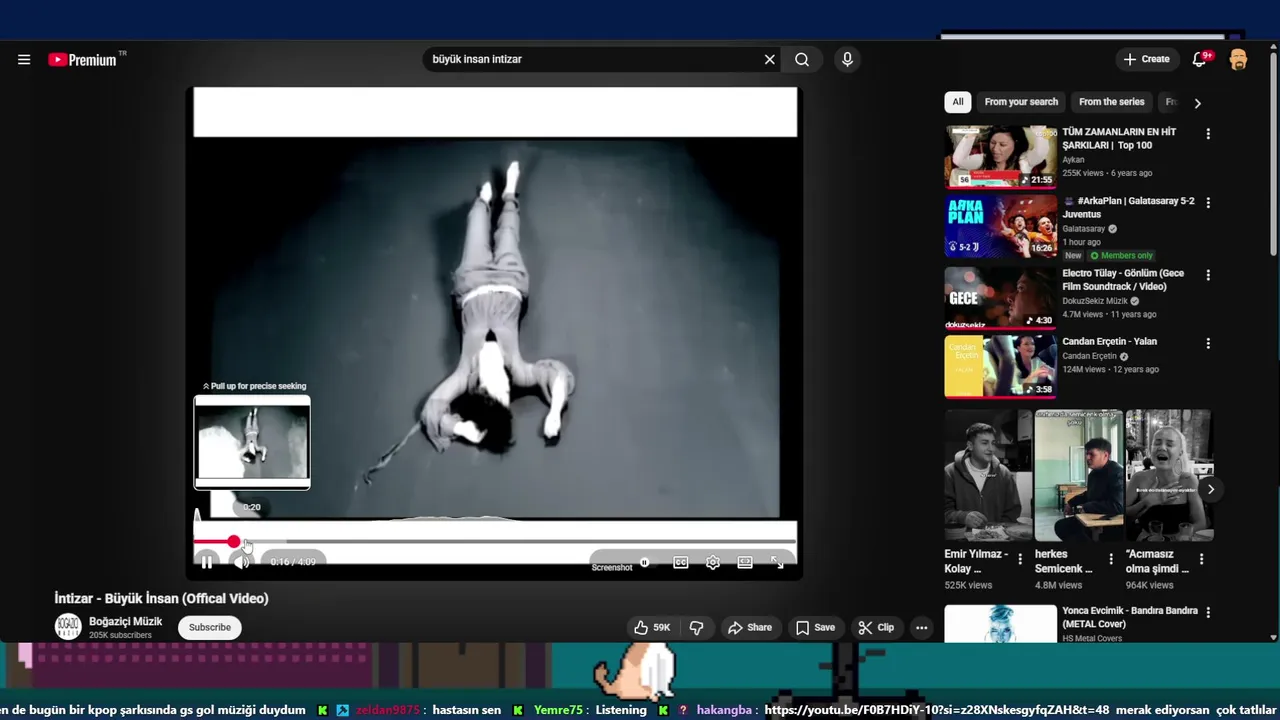The image size is (1280, 720).
Task: Open the "herkes Semicenk" short
Action: [1079, 475]
